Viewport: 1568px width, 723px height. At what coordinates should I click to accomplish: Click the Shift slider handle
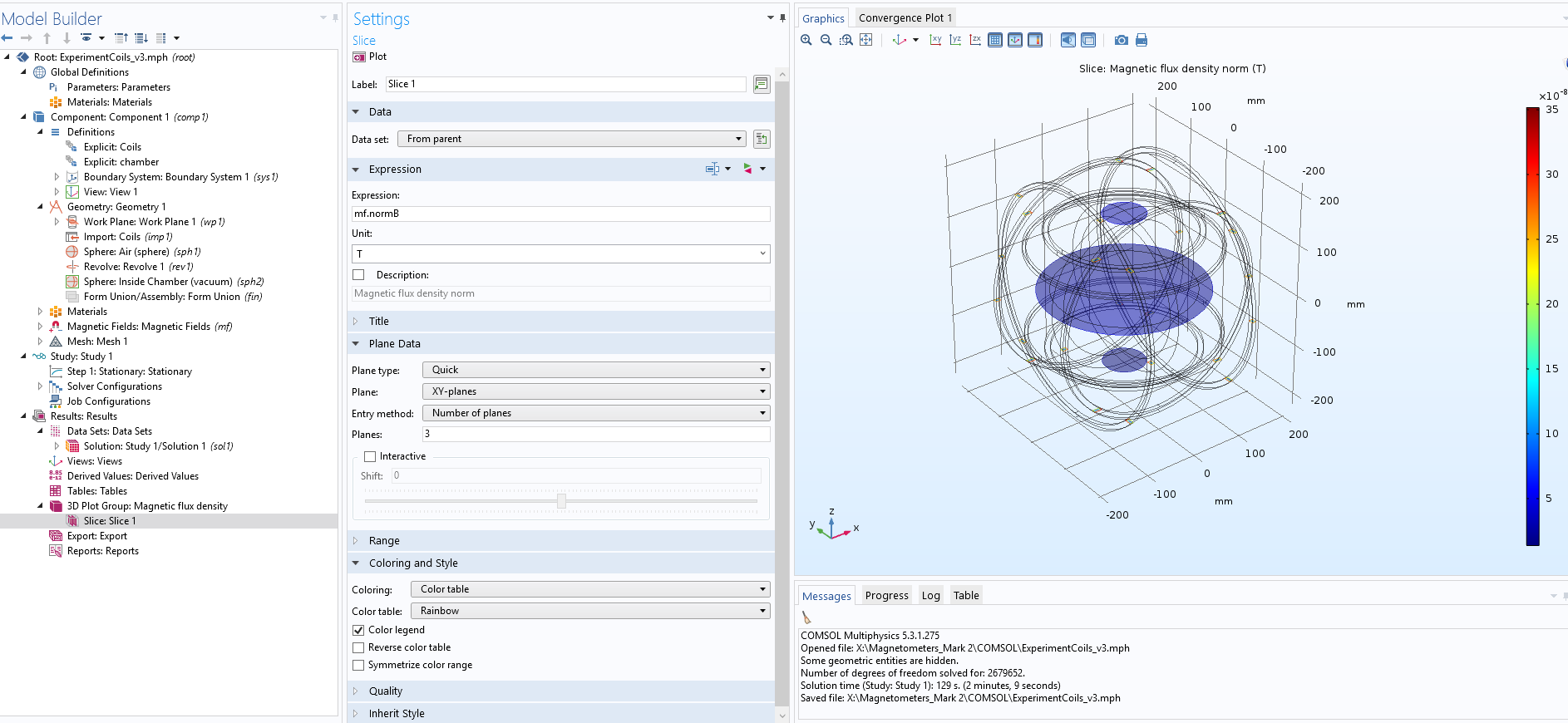pos(561,500)
